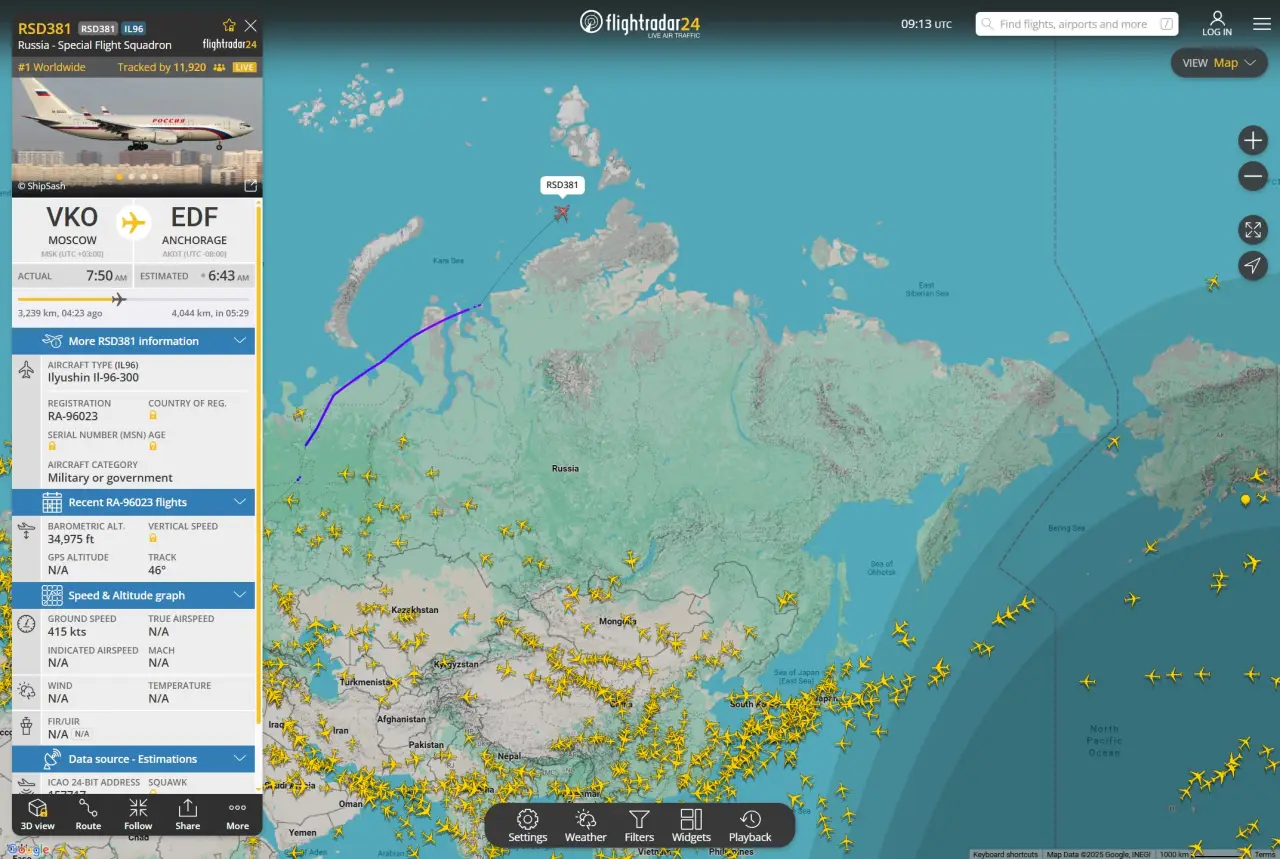The image size is (1280, 859).
Task: Expand Recent RA-96023 flights section
Action: [x=133, y=502]
